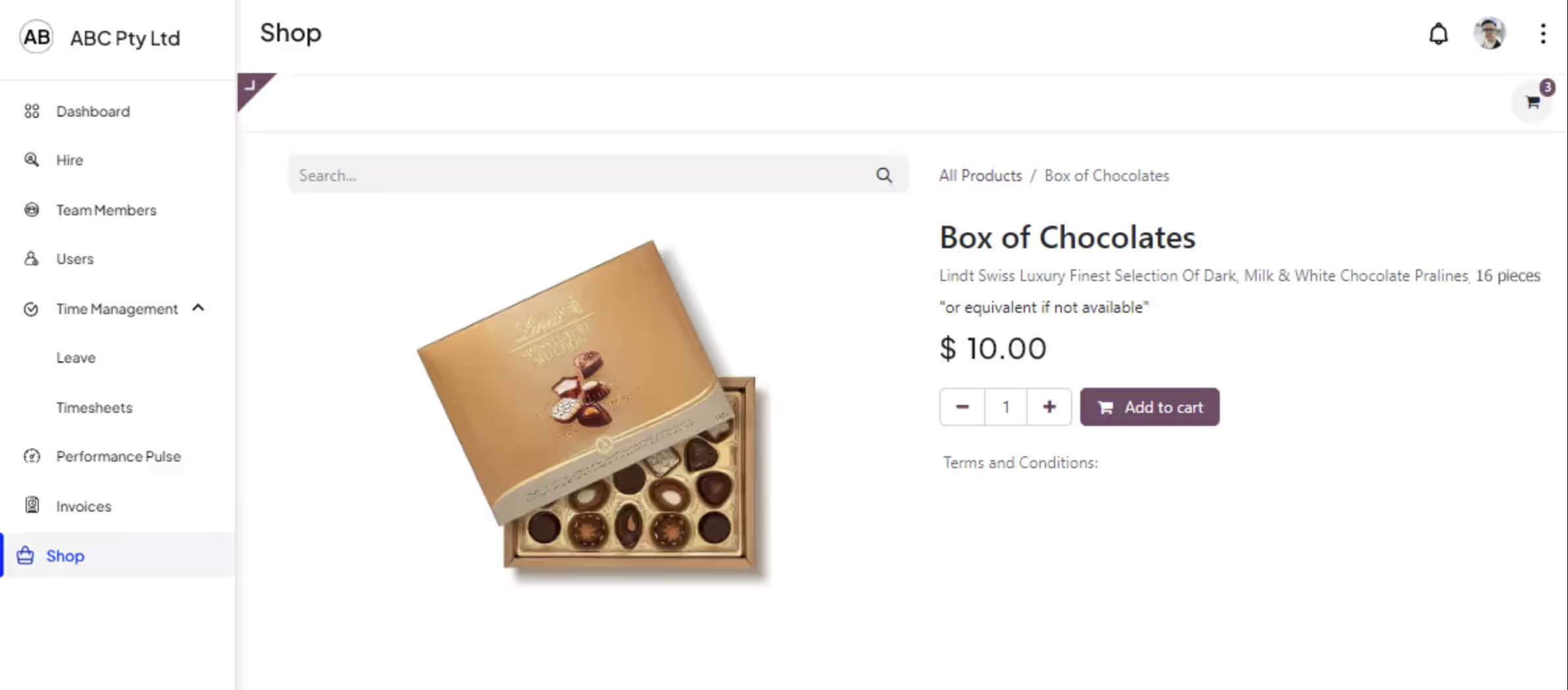Click the user profile avatar

coord(1489,34)
